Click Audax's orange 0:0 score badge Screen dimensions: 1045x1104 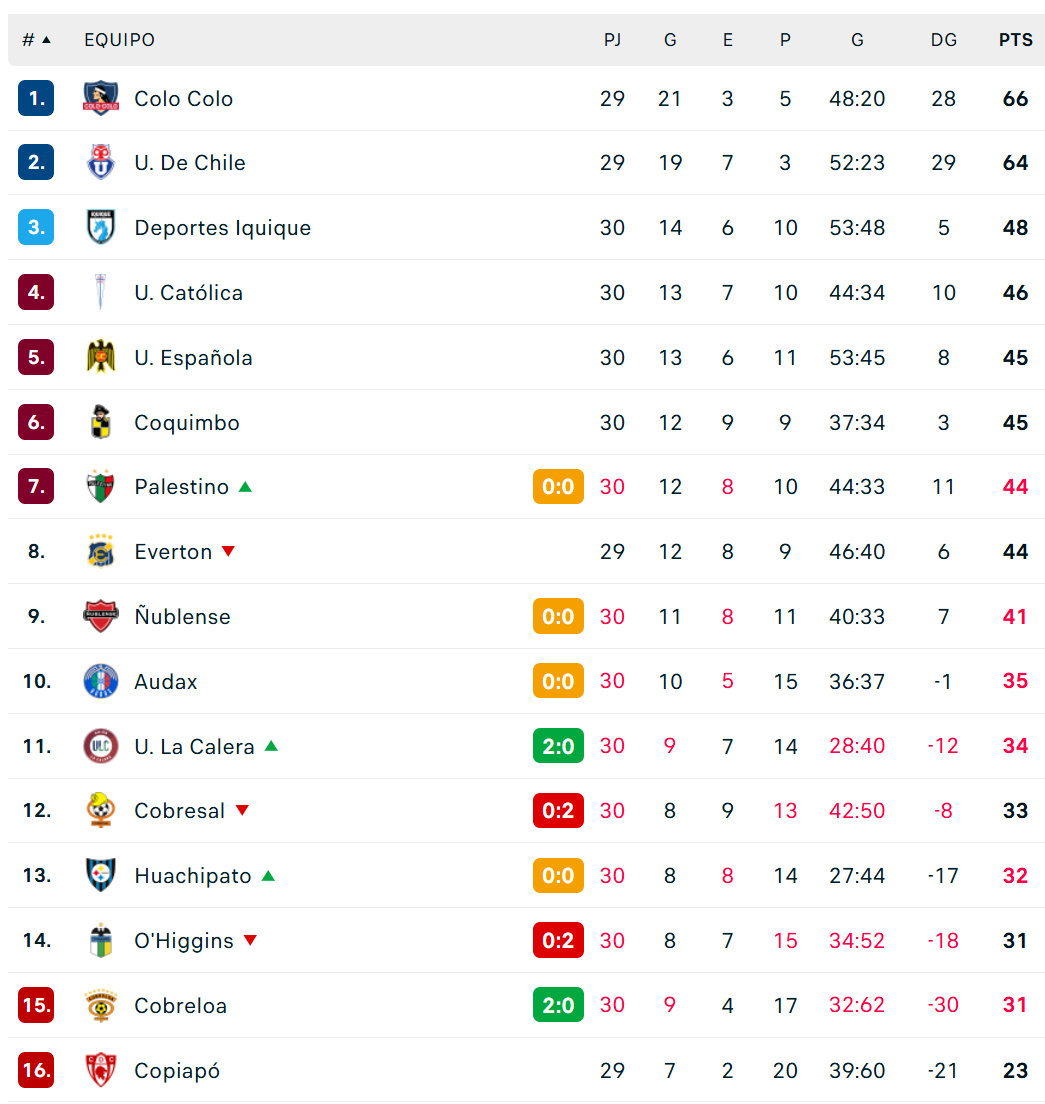(x=558, y=681)
